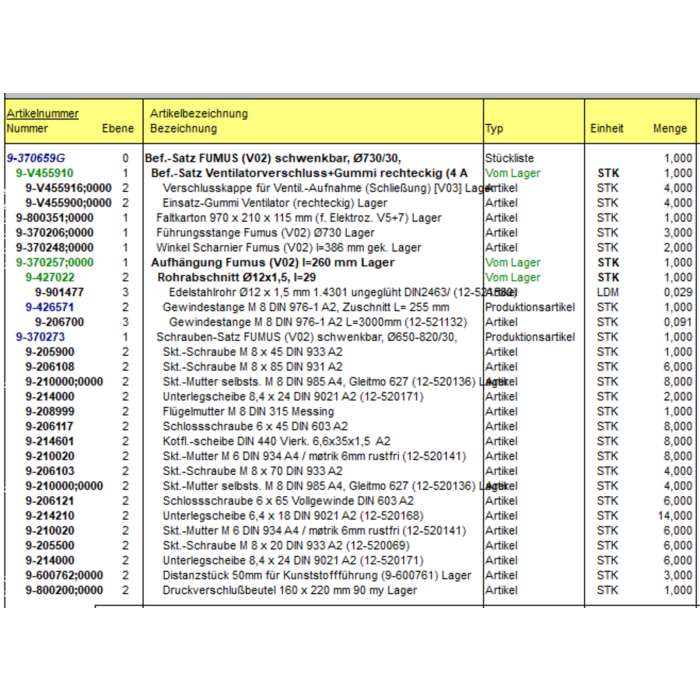Click the Ebene column header

click(x=118, y=129)
